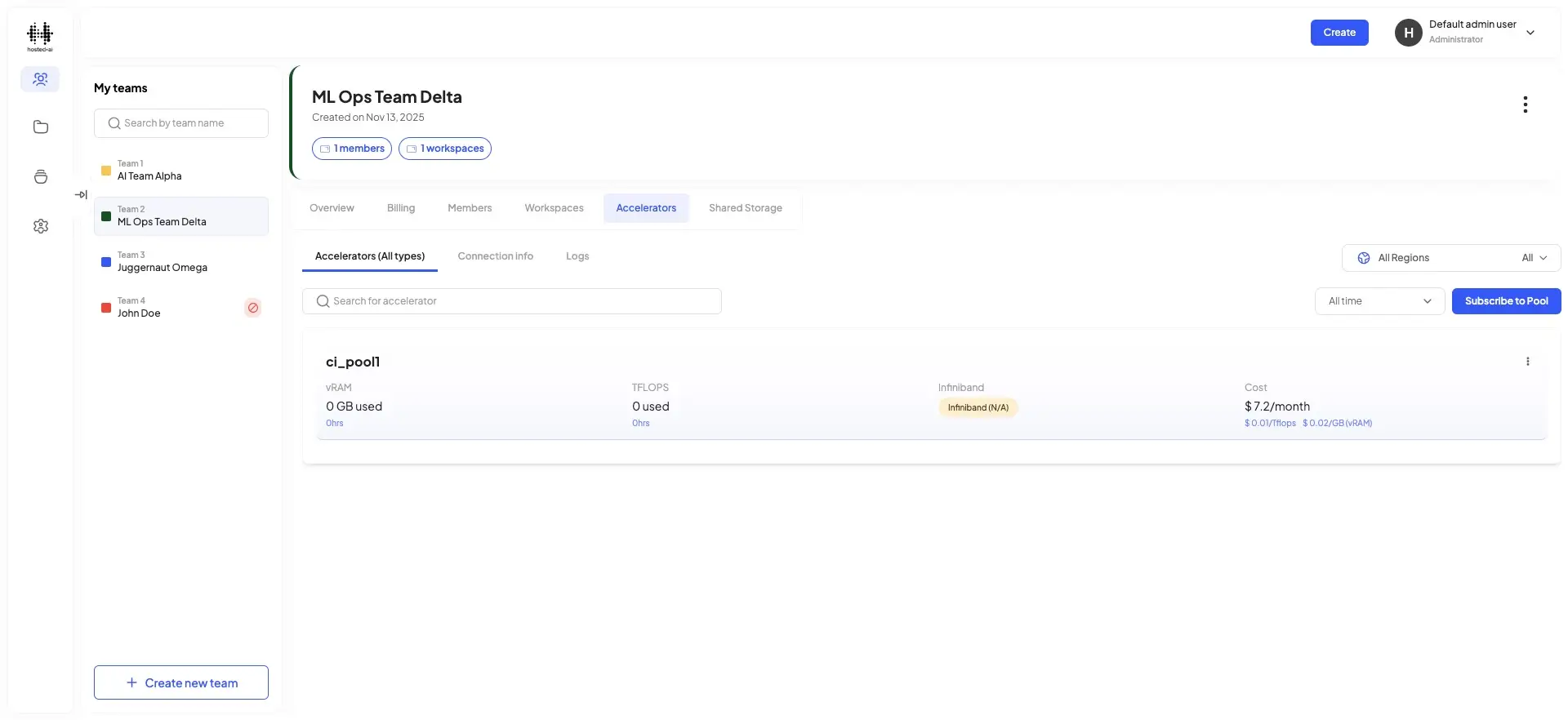Open the All Regions dropdown
The height and width of the screenshot is (720, 1568).
[x=1451, y=258]
